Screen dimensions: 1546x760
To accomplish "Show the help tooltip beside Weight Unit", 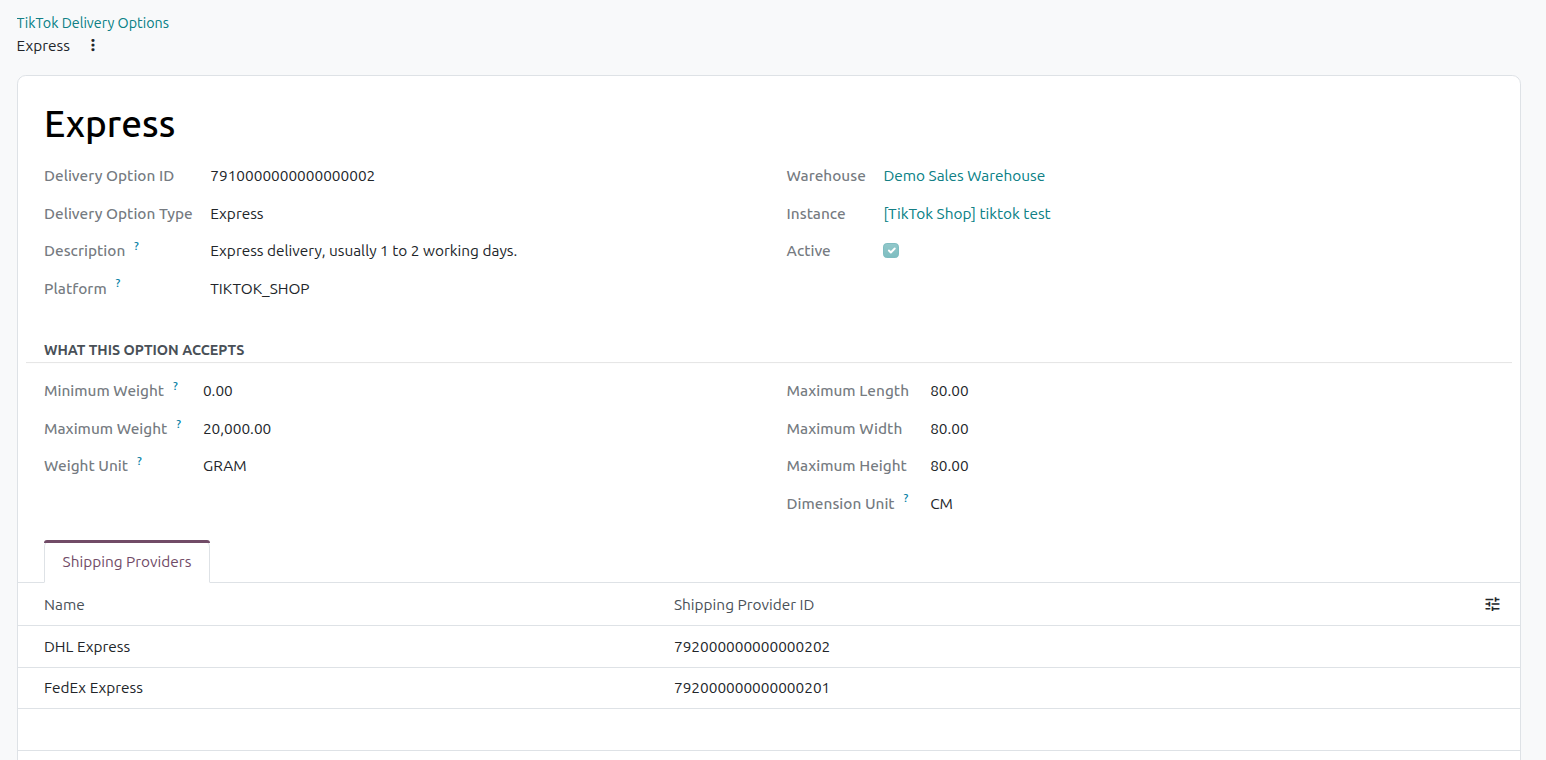I will [x=139, y=461].
